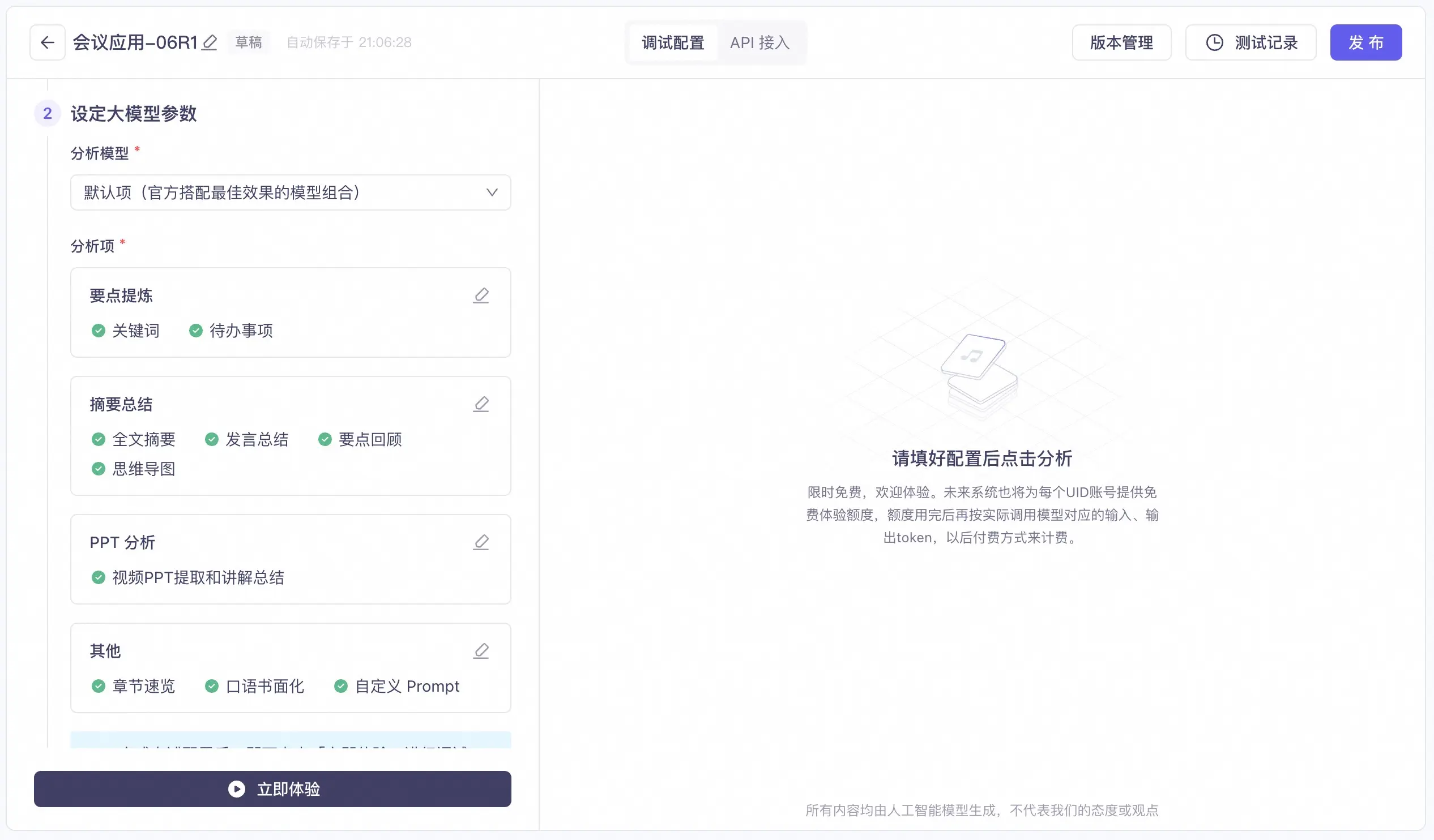
Task: Click the chevron arrow of the model selector
Action: pyautogui.click(x=492, y=192)
